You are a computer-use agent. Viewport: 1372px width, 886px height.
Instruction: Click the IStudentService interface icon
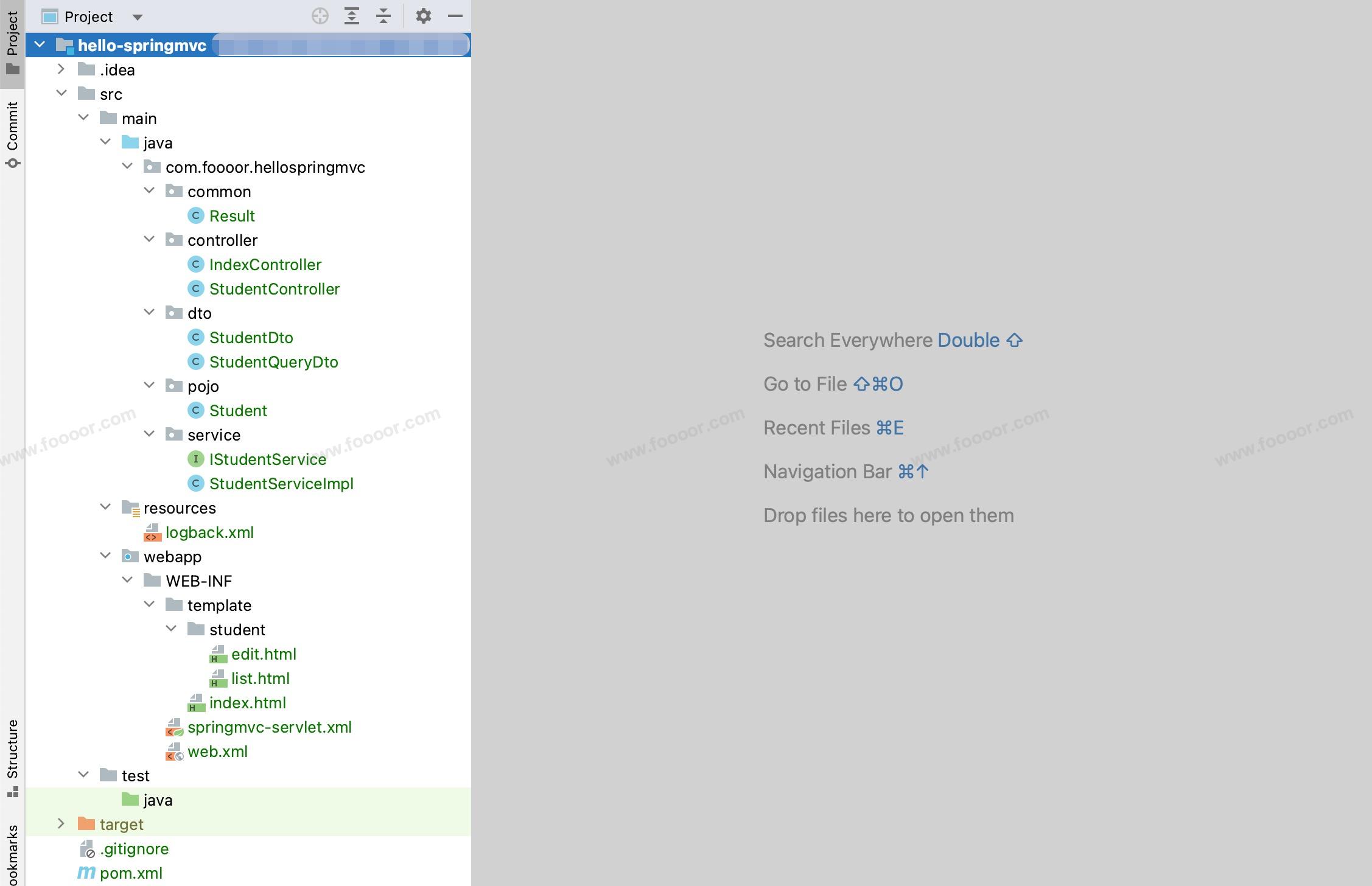pos(195,459)
